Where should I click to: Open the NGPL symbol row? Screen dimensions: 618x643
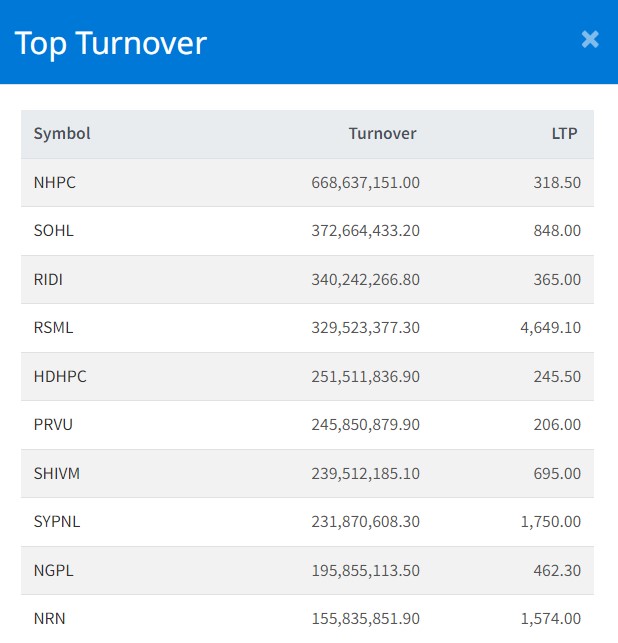54,570
